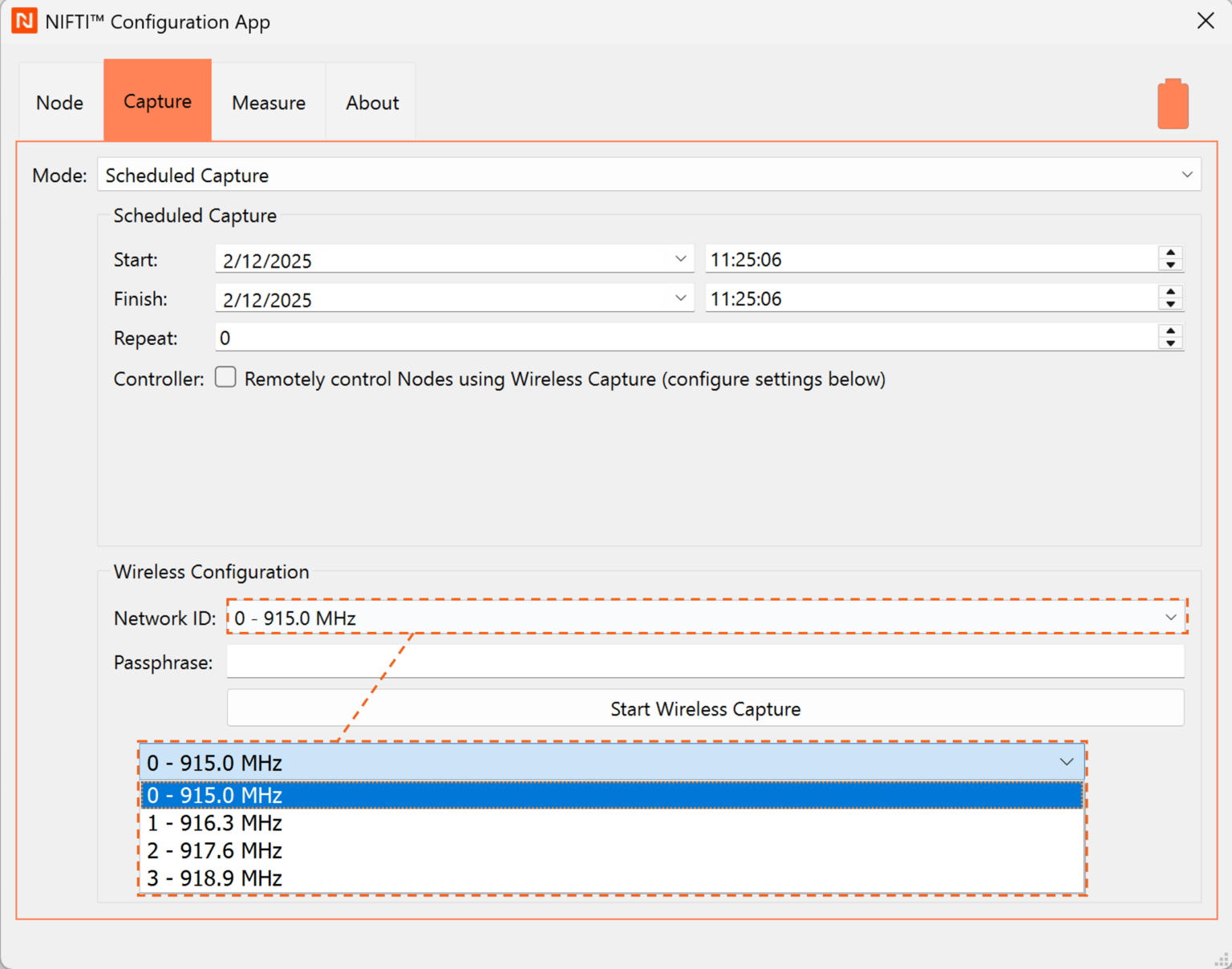
Task: Decrement the Finish time with the down stepper
Action: (1170, 305)
